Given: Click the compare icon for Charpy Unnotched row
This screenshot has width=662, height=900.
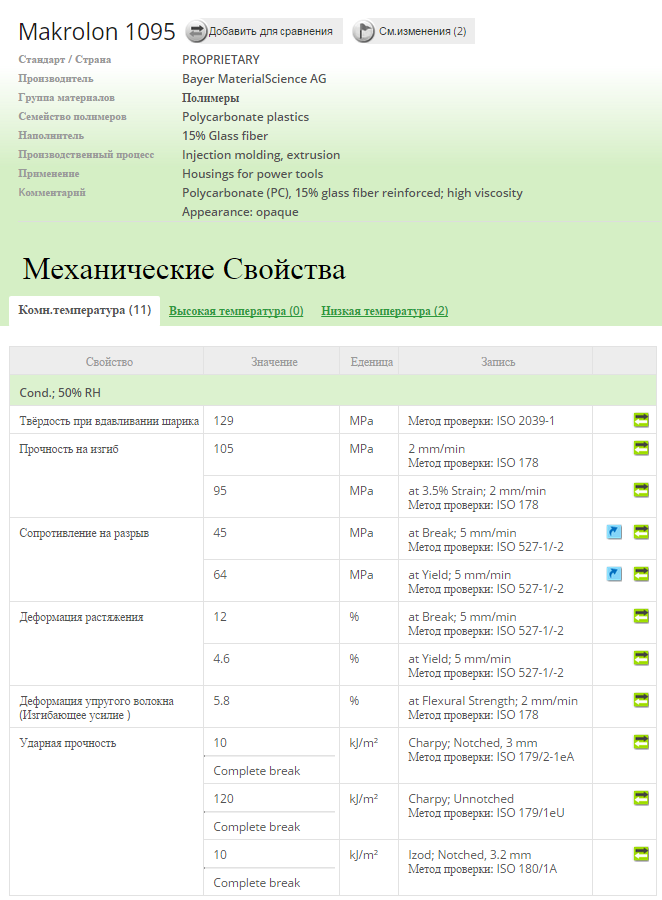Looking at the screenshot, I should (641, 798).
